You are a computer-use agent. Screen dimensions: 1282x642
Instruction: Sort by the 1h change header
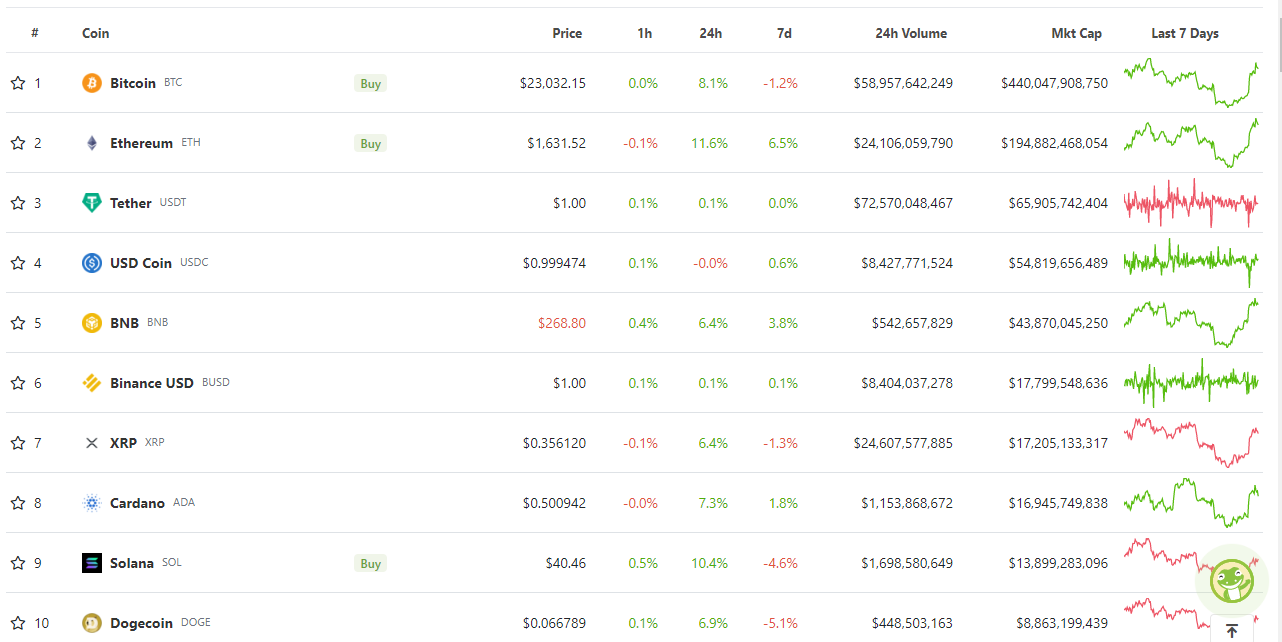tap(645, 33)
